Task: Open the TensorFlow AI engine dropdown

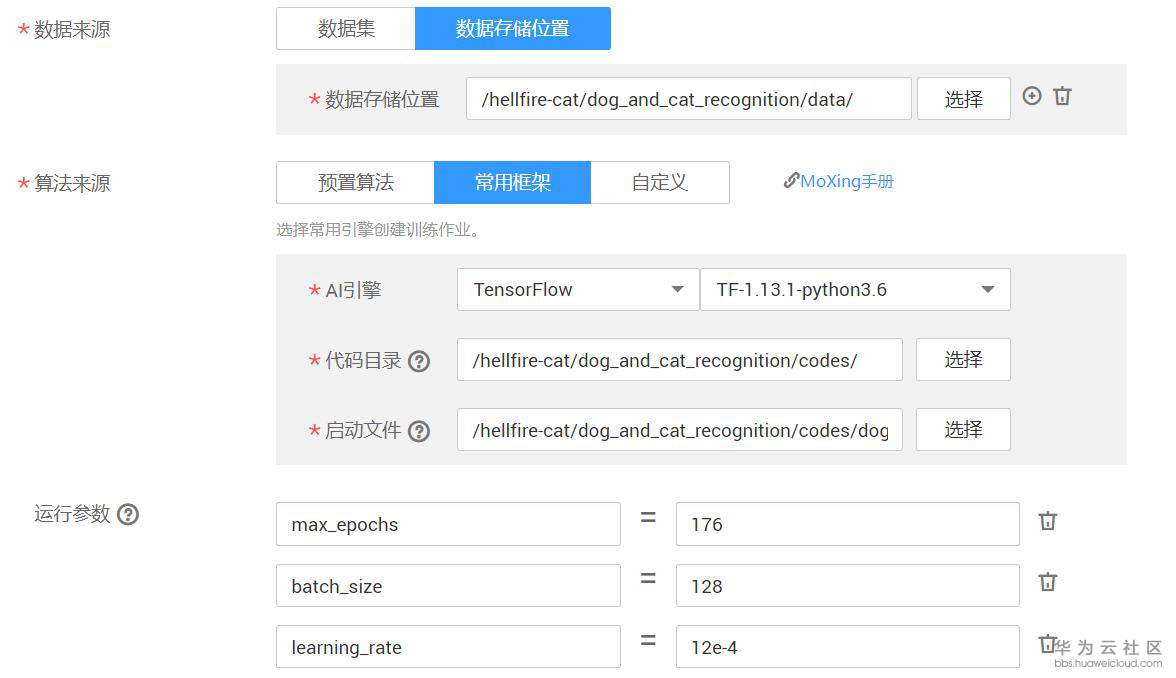Action: click(x=578, y=290)
